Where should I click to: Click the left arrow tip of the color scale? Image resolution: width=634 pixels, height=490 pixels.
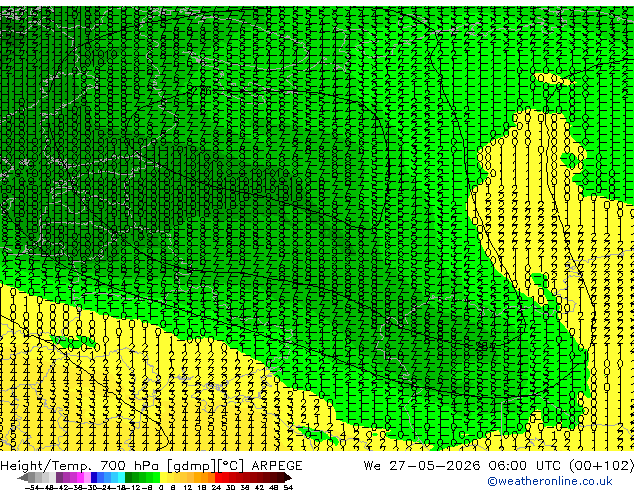coord(19,477)
